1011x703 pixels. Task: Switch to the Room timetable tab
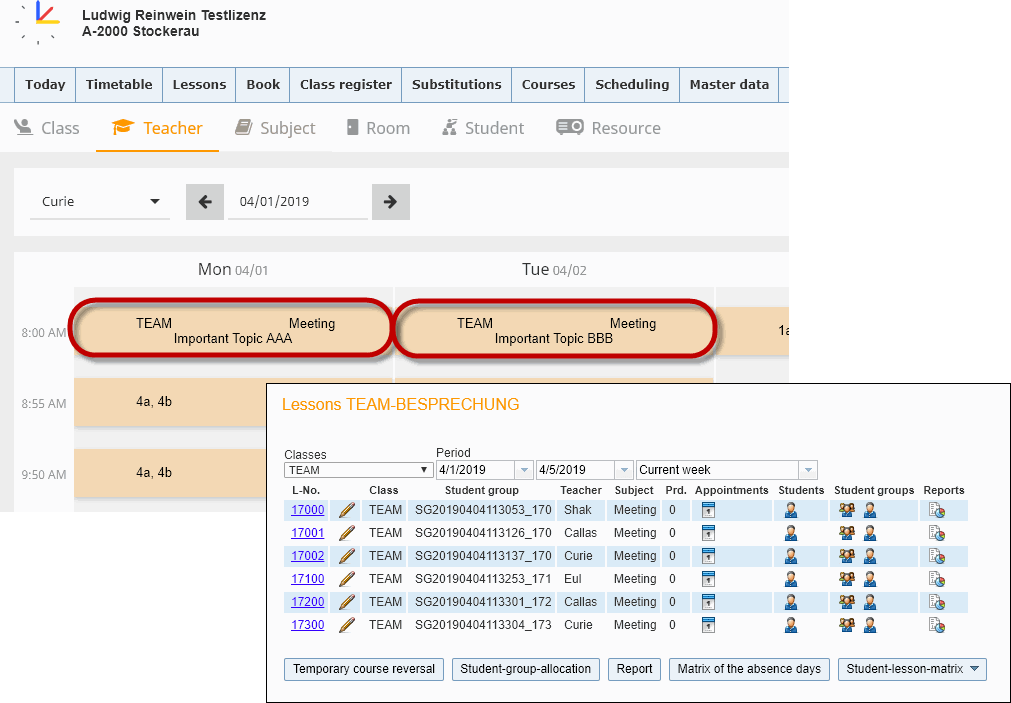[378, 128]
